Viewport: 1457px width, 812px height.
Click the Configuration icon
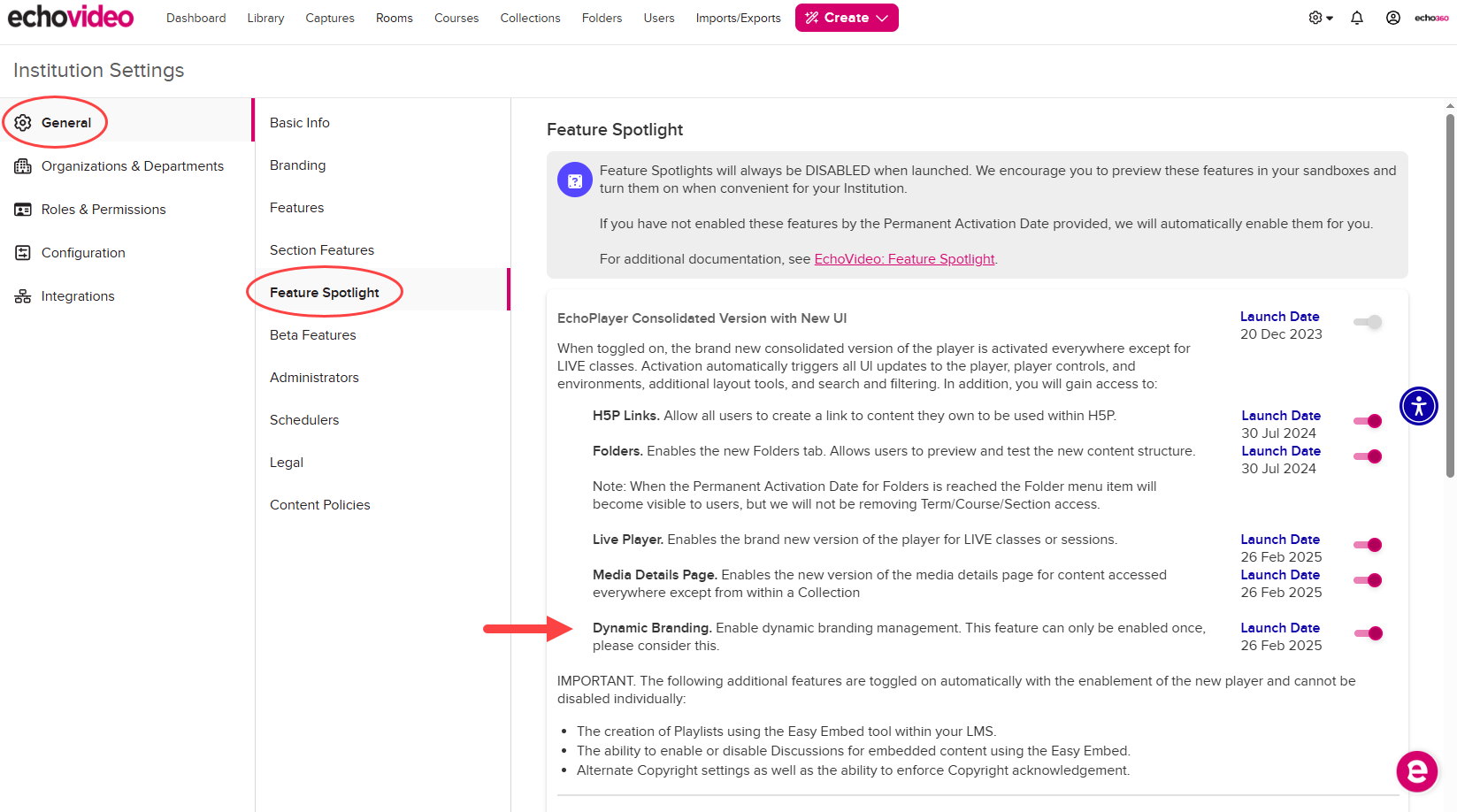(23, 253)
